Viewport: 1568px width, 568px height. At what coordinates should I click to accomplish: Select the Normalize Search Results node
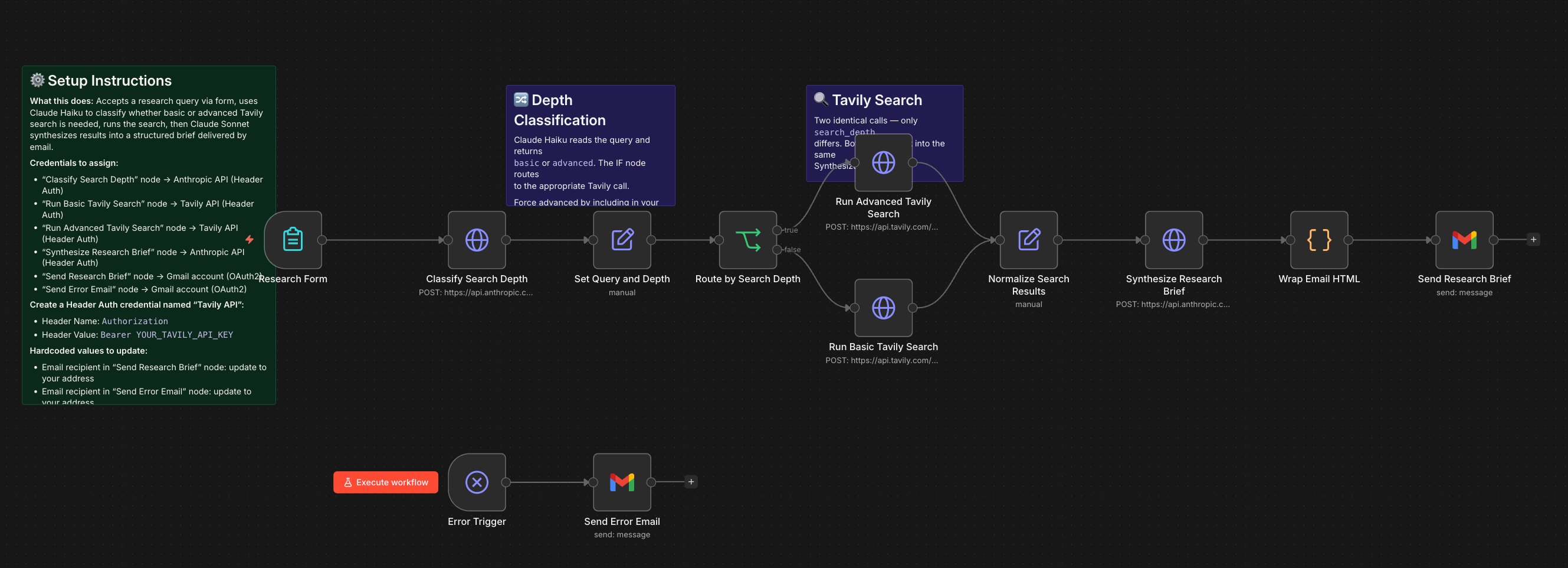1029,240
